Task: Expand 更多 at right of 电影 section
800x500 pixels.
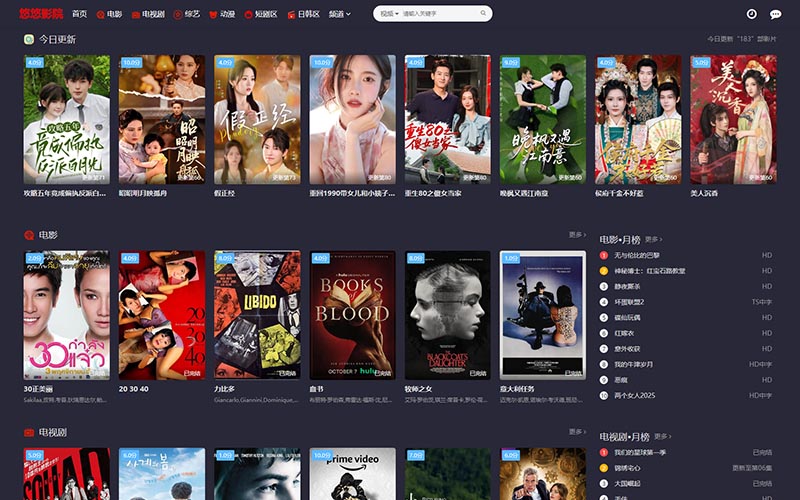Action: click(578, 235)
